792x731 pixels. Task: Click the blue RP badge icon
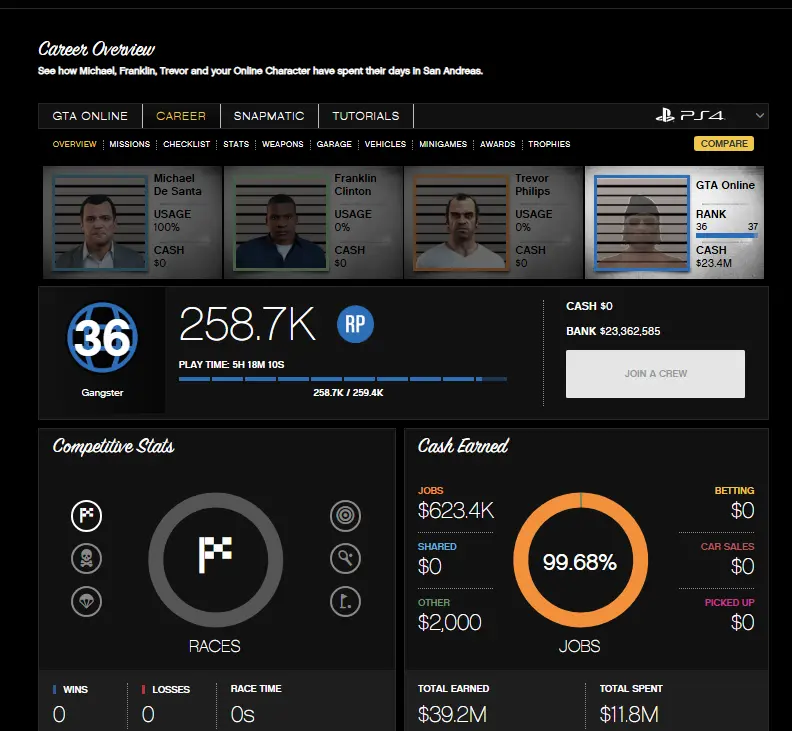(355, 325)
